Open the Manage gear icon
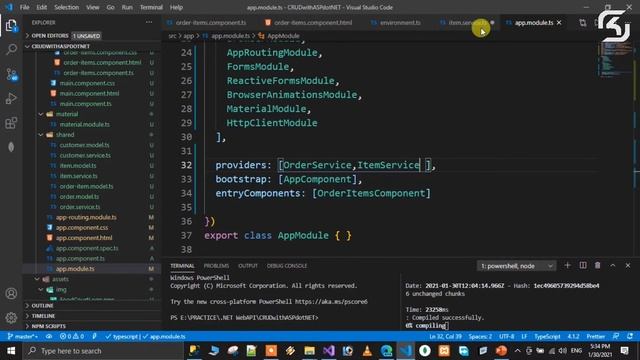 (11, 318)
